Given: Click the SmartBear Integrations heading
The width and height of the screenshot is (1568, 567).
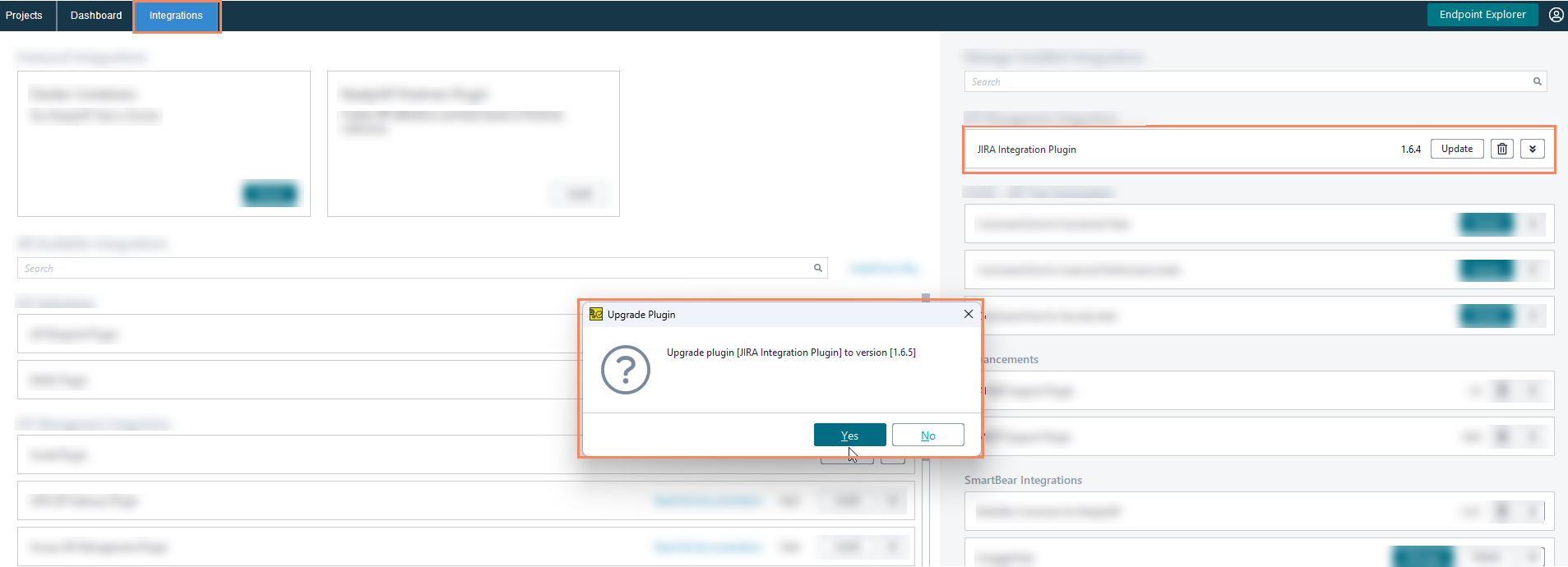Looking at the screenshot, I should [x=1023, y=480].
